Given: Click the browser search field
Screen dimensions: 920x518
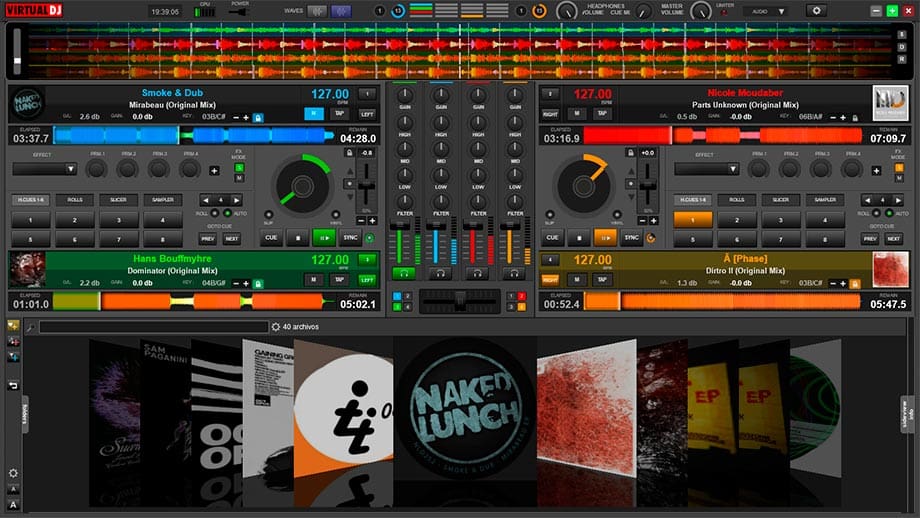Looking at the screenshot, I should [x=154, y=327].
